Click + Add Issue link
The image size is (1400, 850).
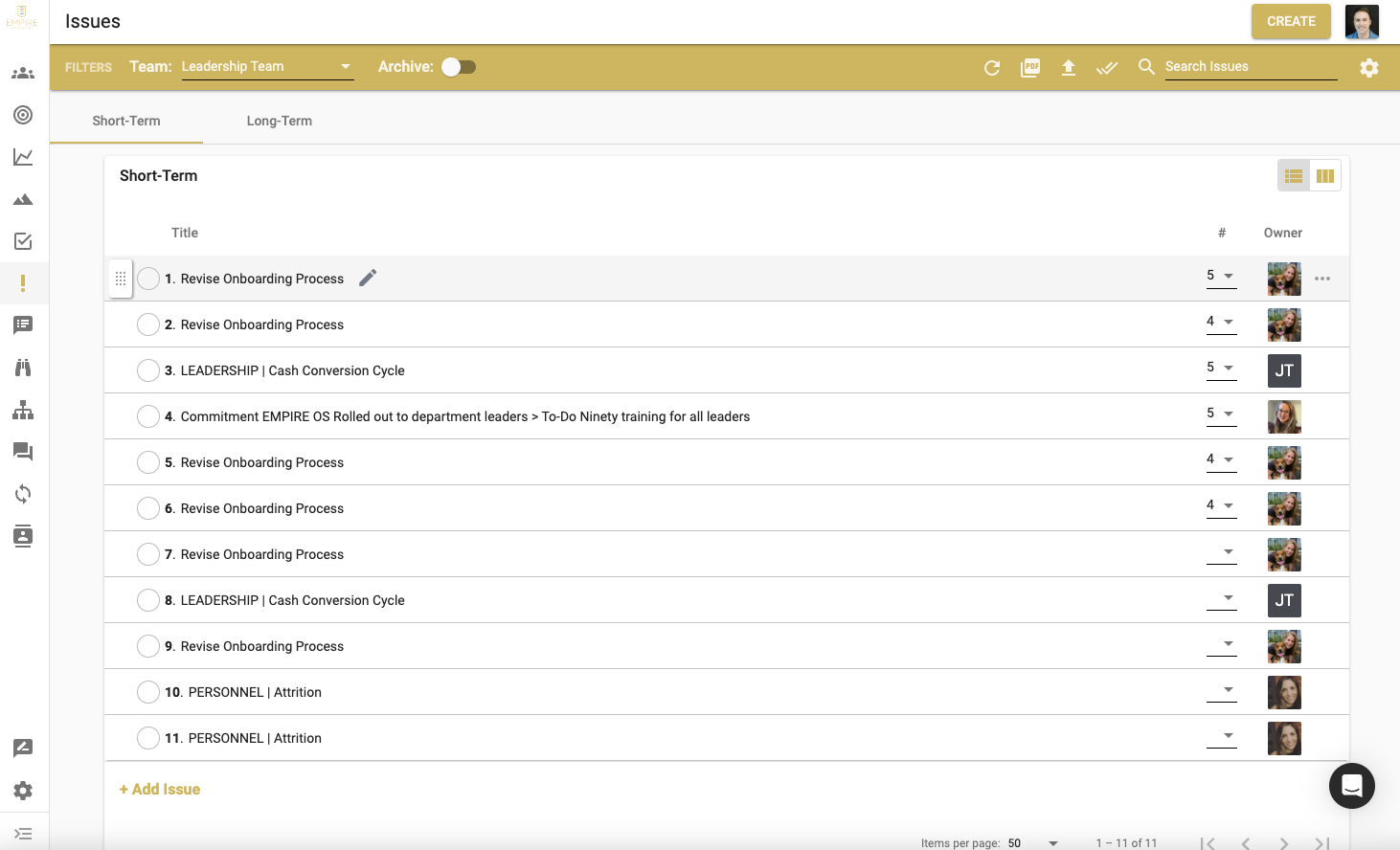(160, 789)
